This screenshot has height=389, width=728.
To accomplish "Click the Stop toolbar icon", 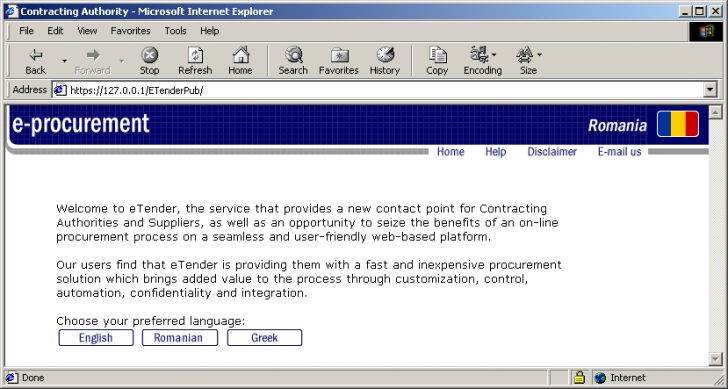I will pyautogui.click(x=150, y=55).
